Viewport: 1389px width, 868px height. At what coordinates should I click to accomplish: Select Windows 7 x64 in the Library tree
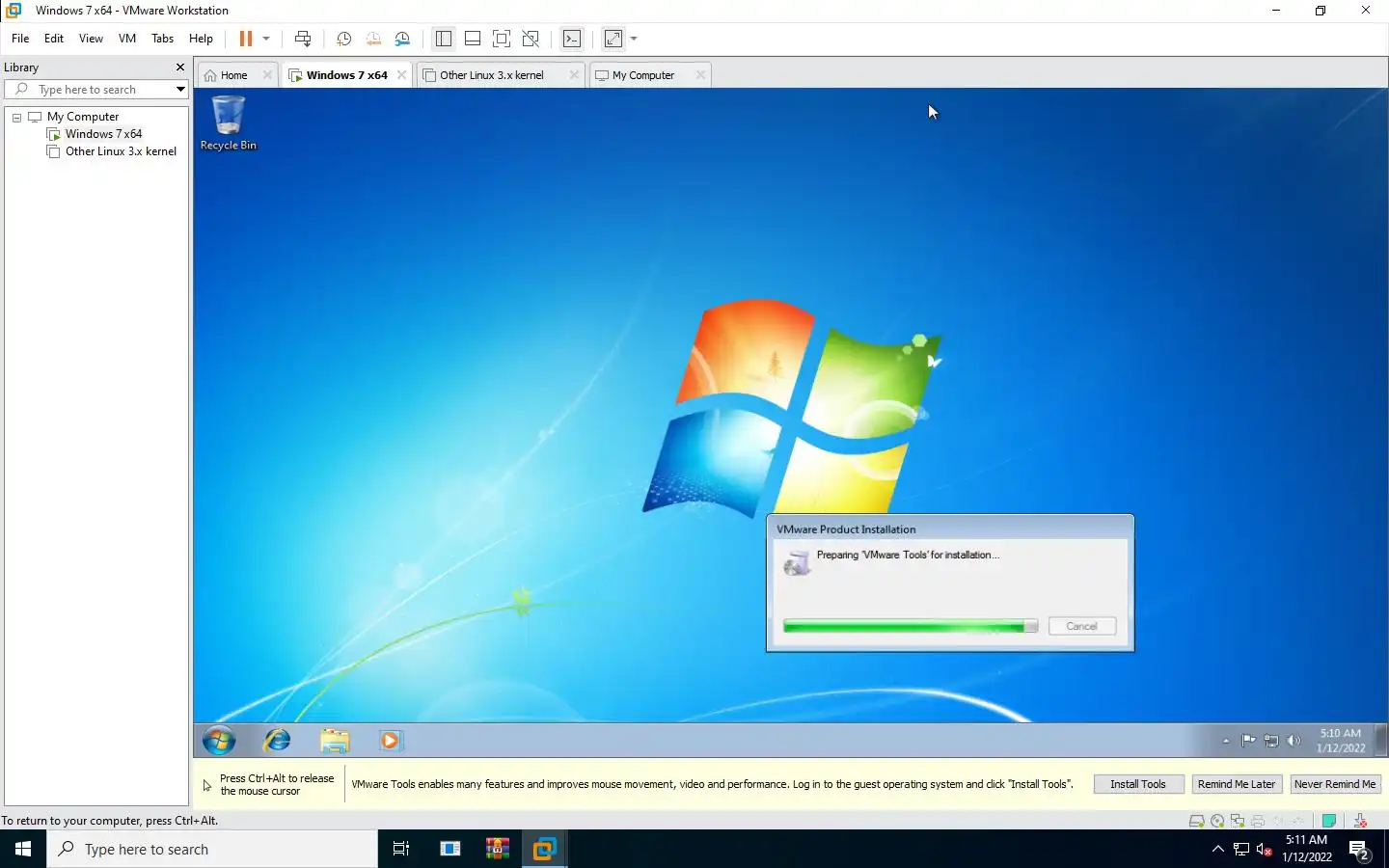pyautogui.click(x=103, y=134)
